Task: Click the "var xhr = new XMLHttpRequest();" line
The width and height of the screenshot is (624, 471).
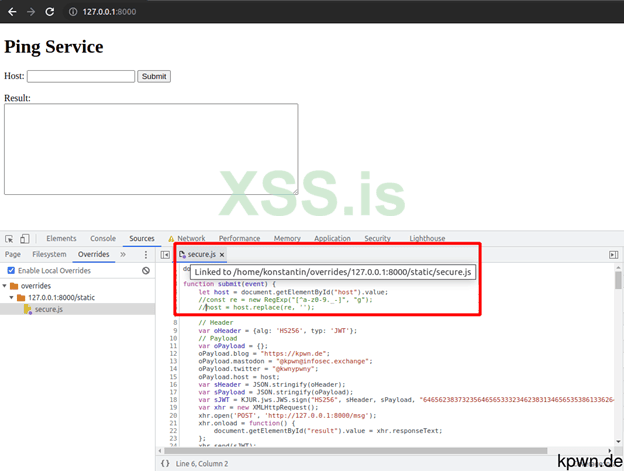Action: coord(258,407)
